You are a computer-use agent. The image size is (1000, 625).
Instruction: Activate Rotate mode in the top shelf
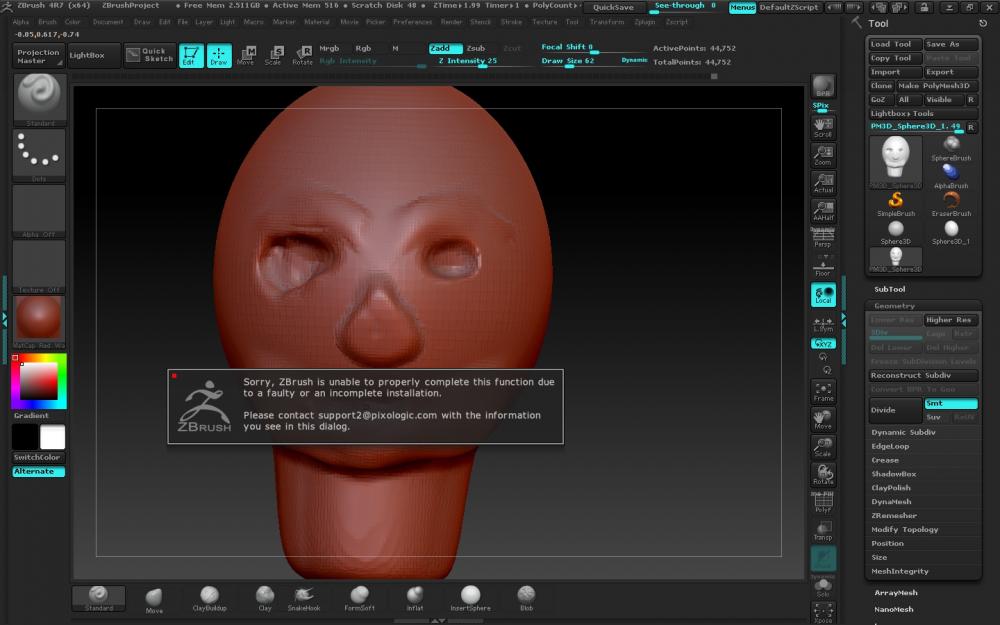click(302, 55)
